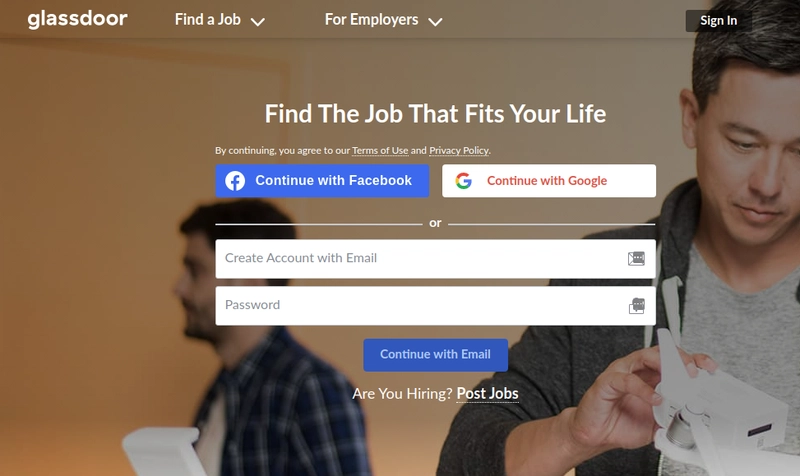Image resolution: width=800 pixels, height=476 pixels.
Task: Click the Google G logo icon
Action: [x=463, y=181]
